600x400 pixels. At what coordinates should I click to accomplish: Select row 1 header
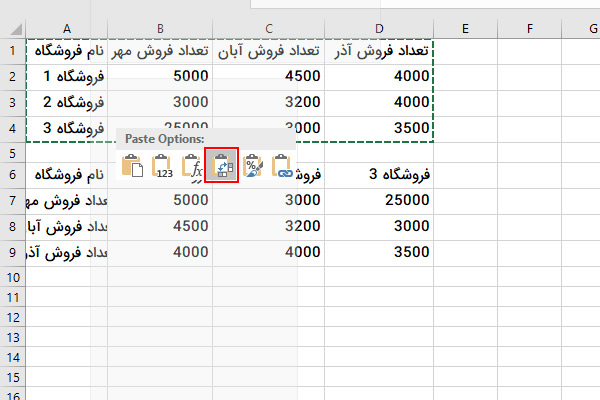(13, 51)
